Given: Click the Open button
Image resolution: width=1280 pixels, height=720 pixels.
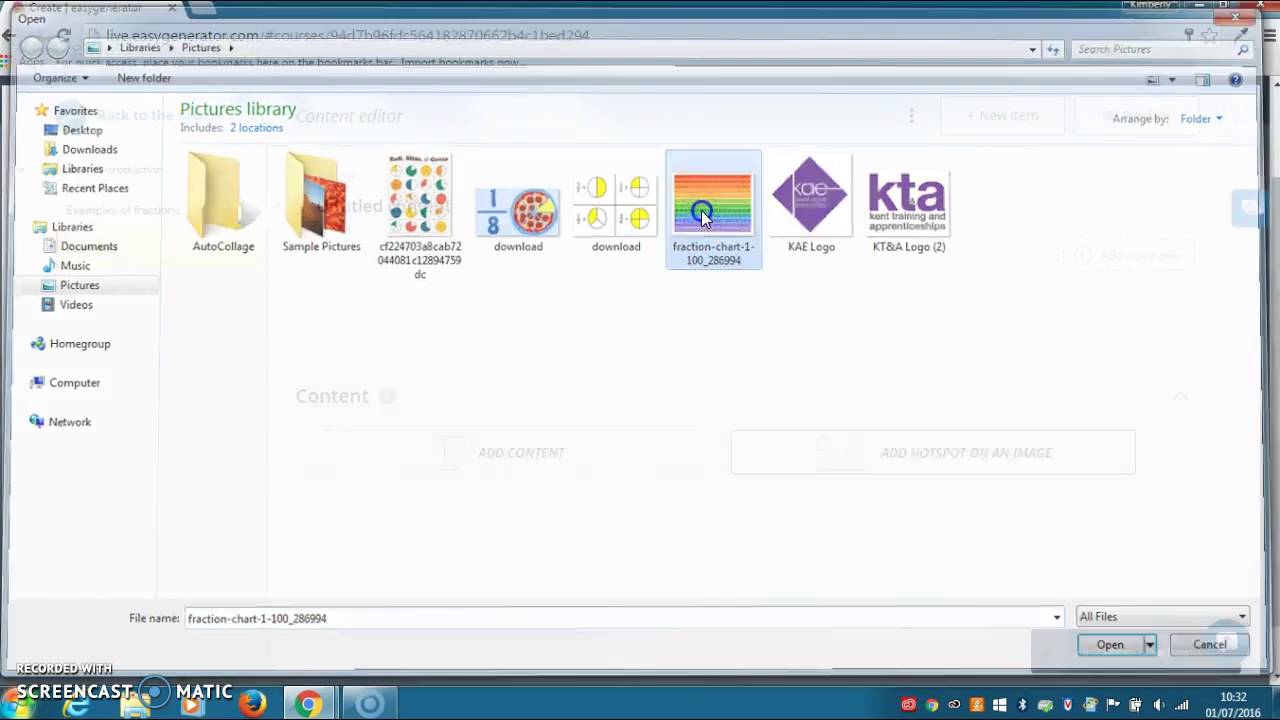Looking at the screenshot, I should tap(1110, 645).
